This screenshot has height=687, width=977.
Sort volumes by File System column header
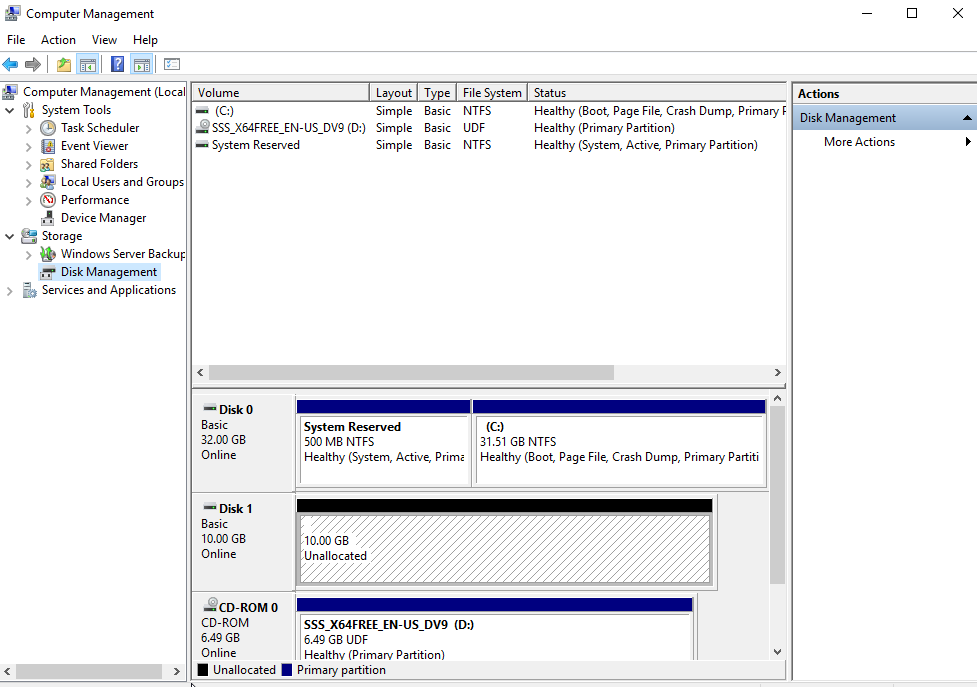pyautogui.click(x=492, y=93)
